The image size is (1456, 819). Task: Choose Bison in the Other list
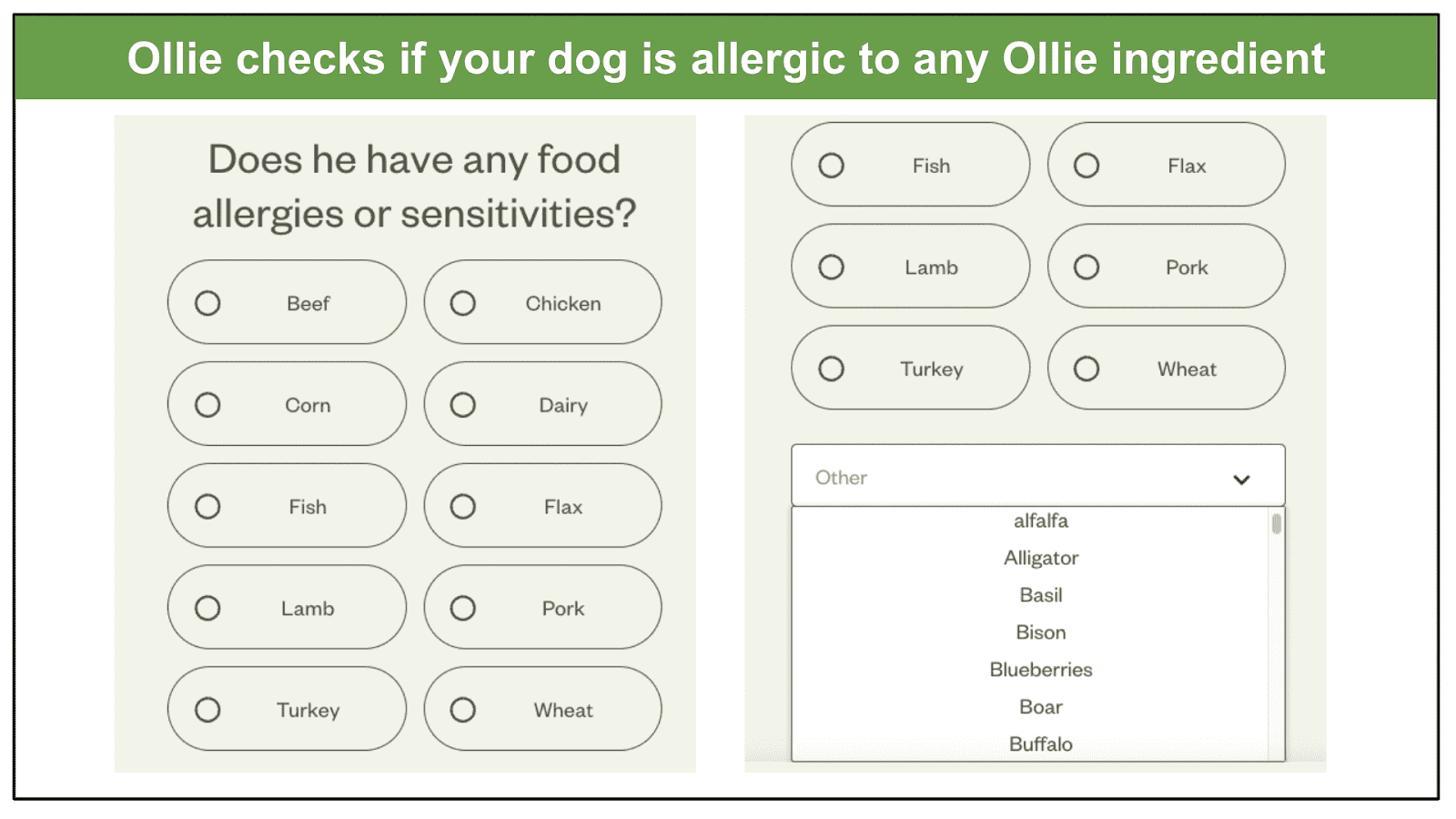1041,632
